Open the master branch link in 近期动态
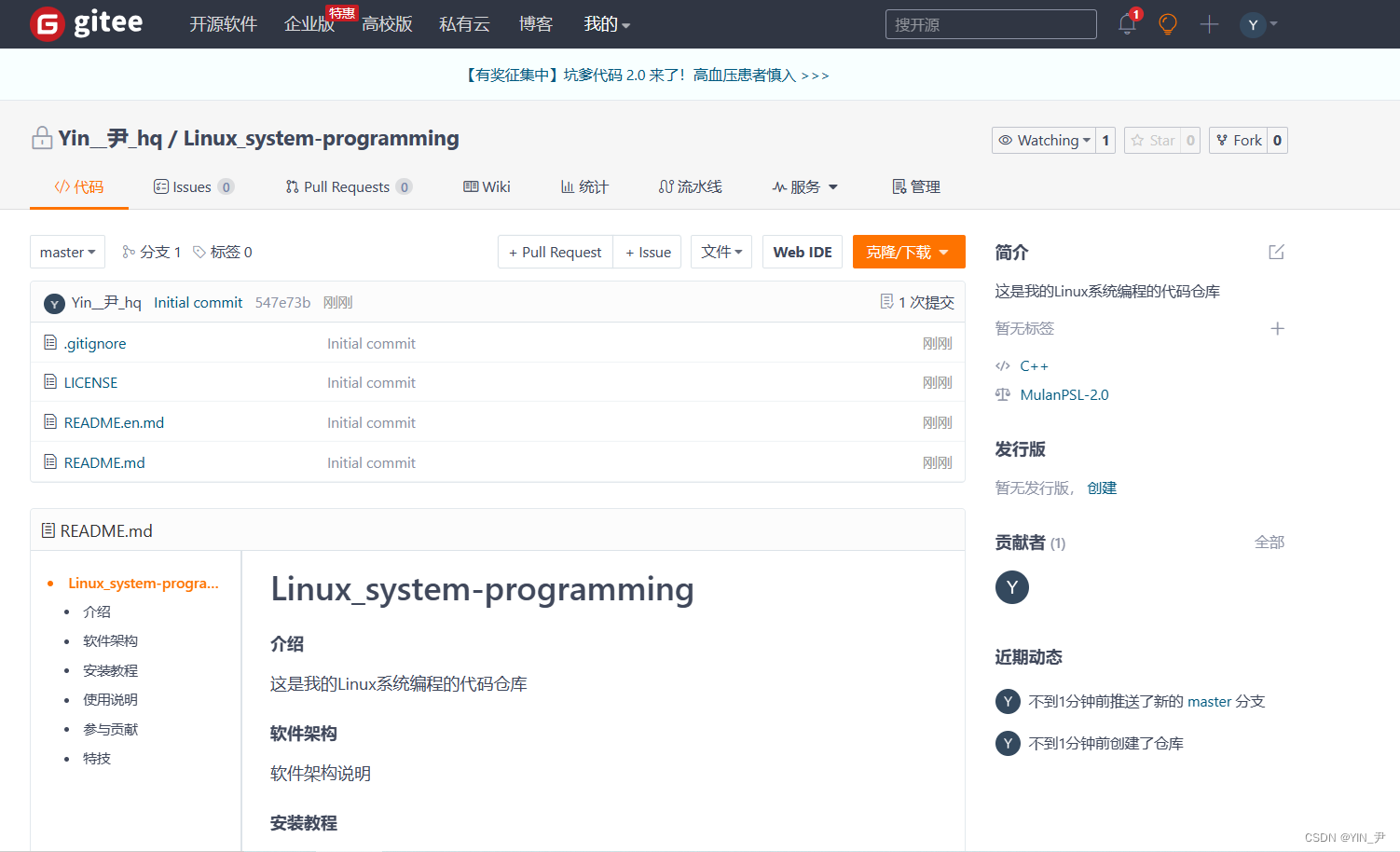Image resolution: width=1400 pixels, height=852 pixels. click(1210, 701)
